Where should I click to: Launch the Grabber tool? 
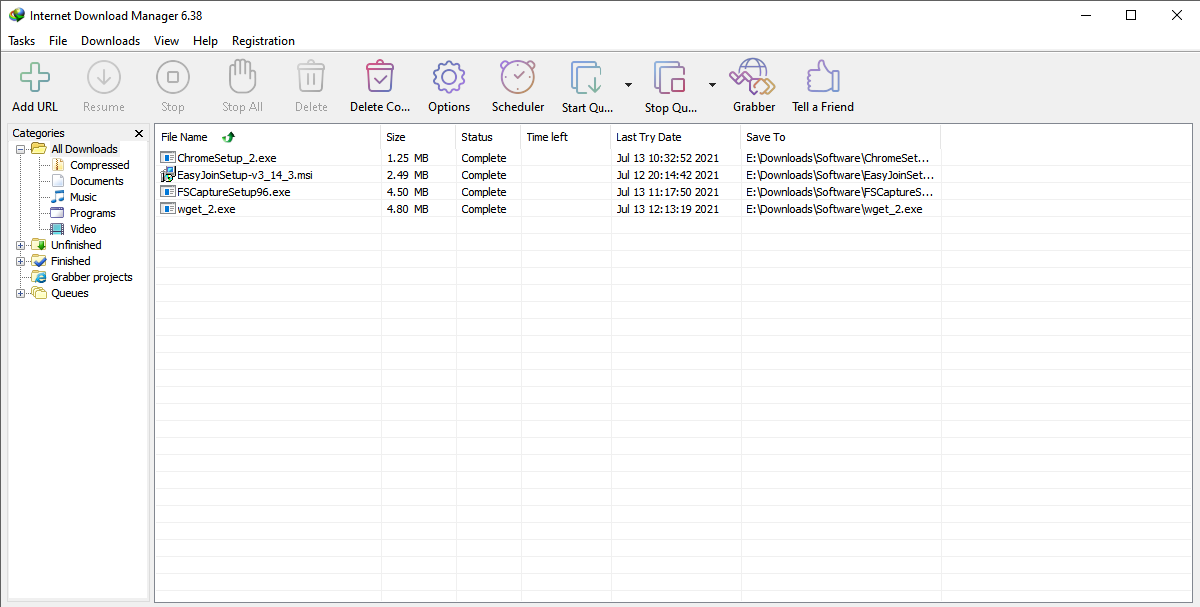[753, 78]
